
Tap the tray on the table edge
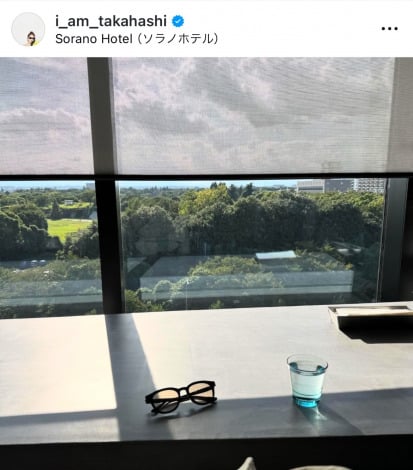371,312
